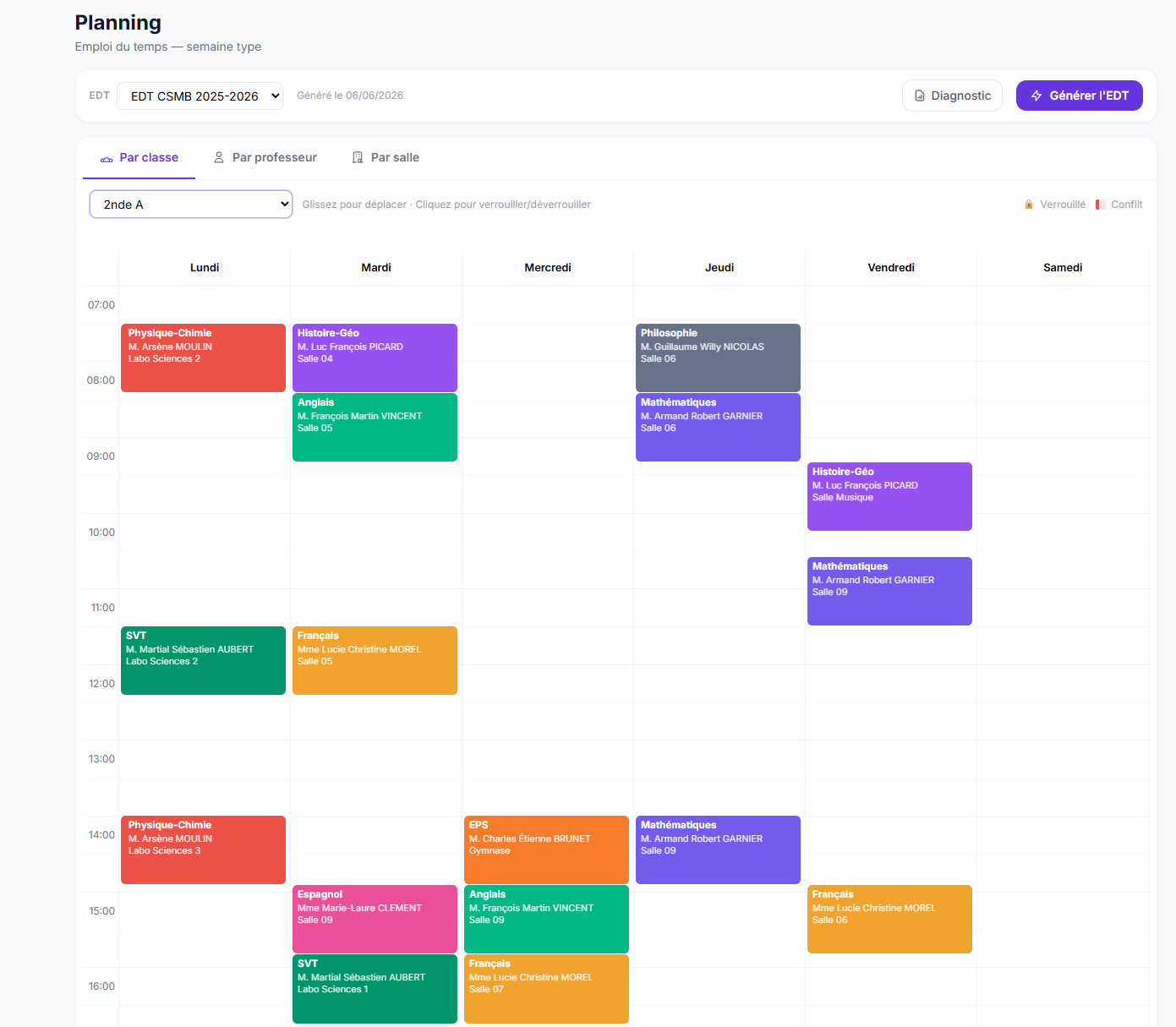Click the Jeudi column header
Screen dimensions: 1176x1027
pos(719,267)
